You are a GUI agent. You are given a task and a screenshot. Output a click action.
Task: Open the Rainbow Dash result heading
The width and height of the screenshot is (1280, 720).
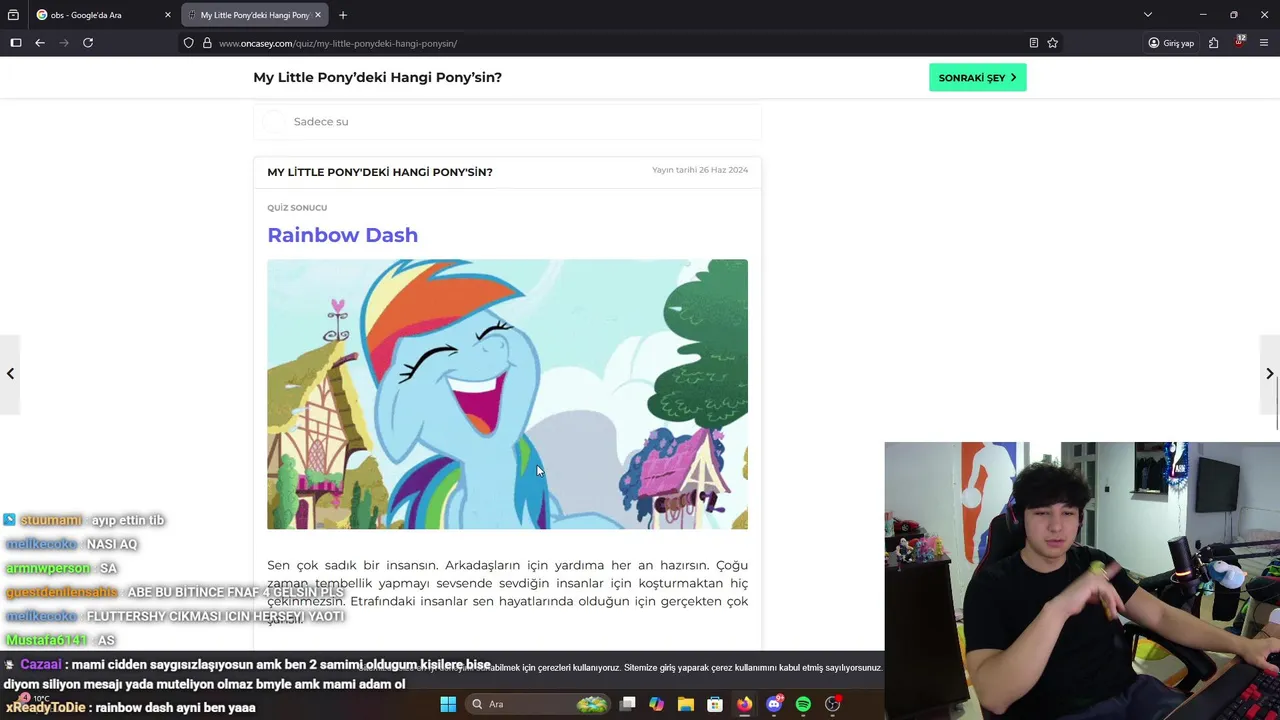(342, 235)
